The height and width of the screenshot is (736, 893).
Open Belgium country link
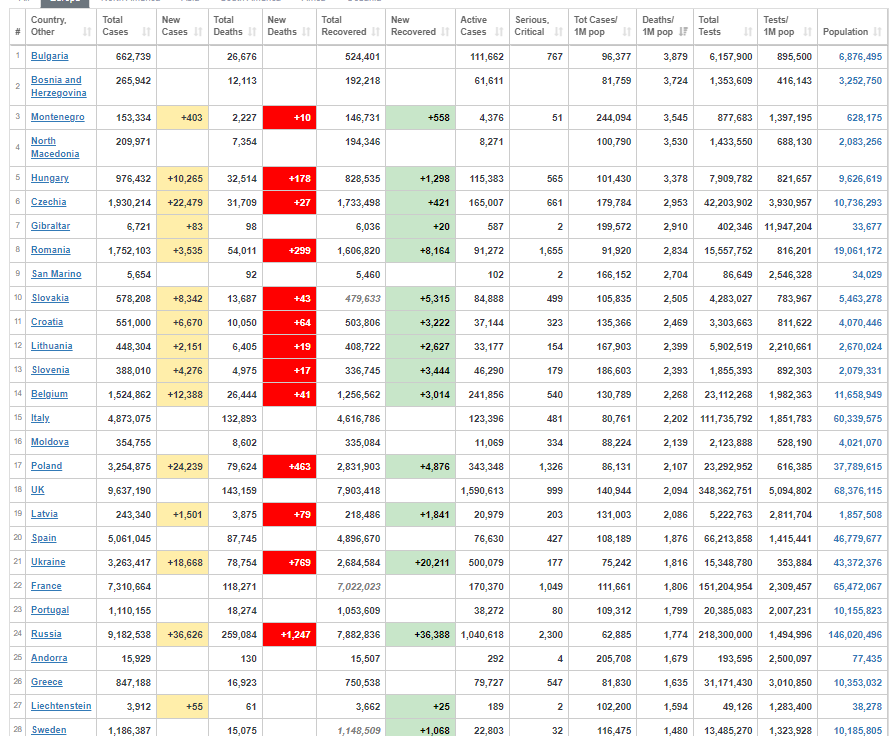[49, 393]
